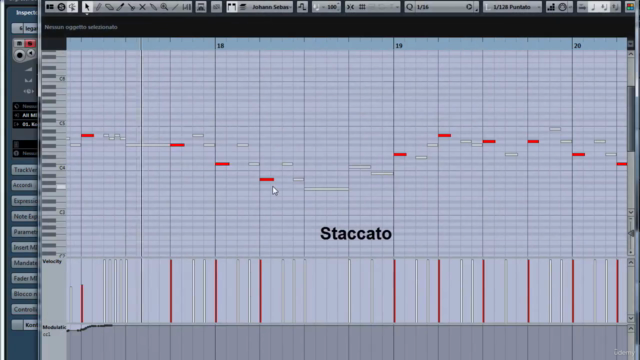Image resolution: width=640 pixels, height=360 pixels.
Task: Open the Insert MI Inspector section
Action: pos(24,247)
